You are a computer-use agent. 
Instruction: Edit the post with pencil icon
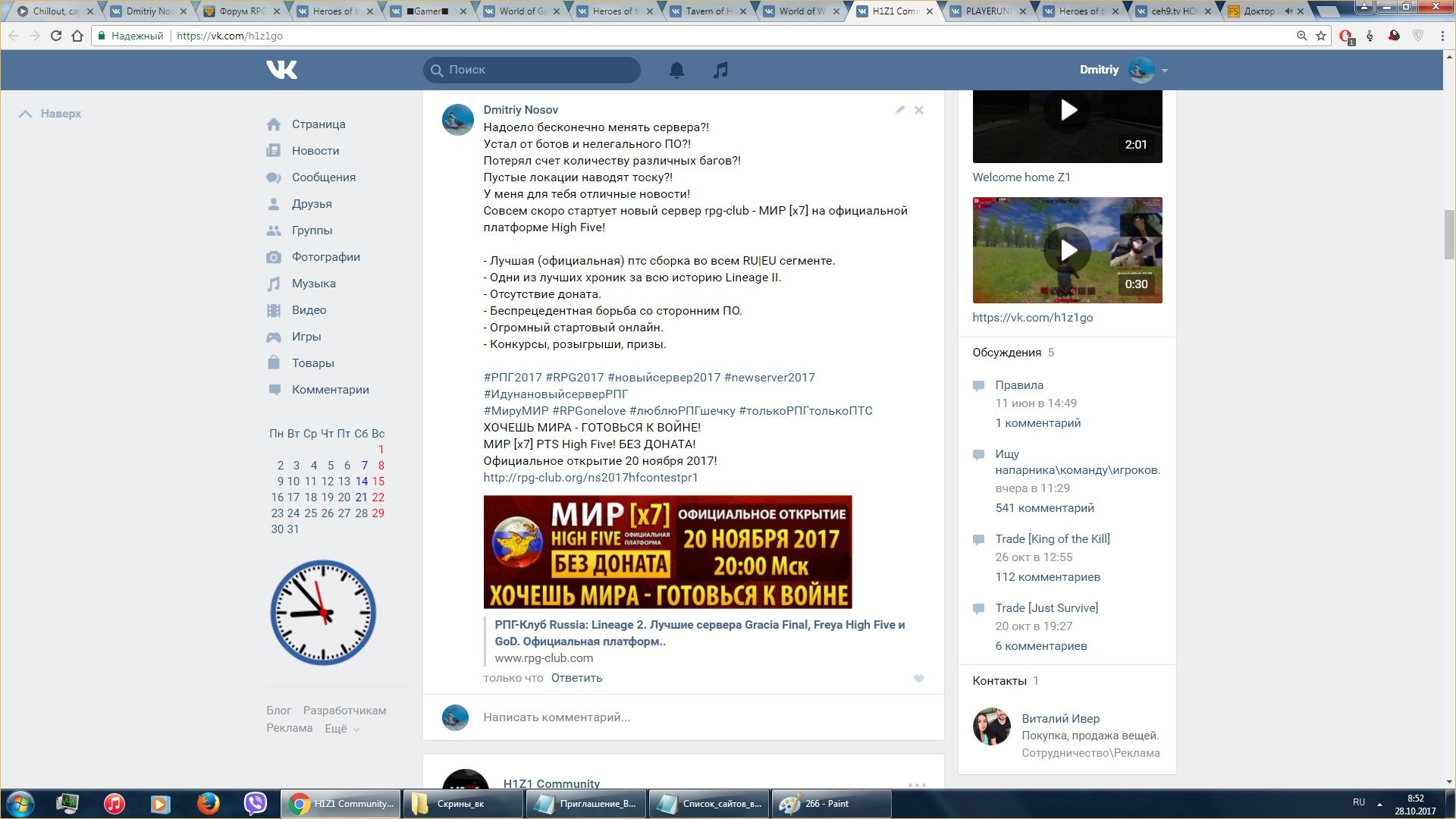point(899,110)
